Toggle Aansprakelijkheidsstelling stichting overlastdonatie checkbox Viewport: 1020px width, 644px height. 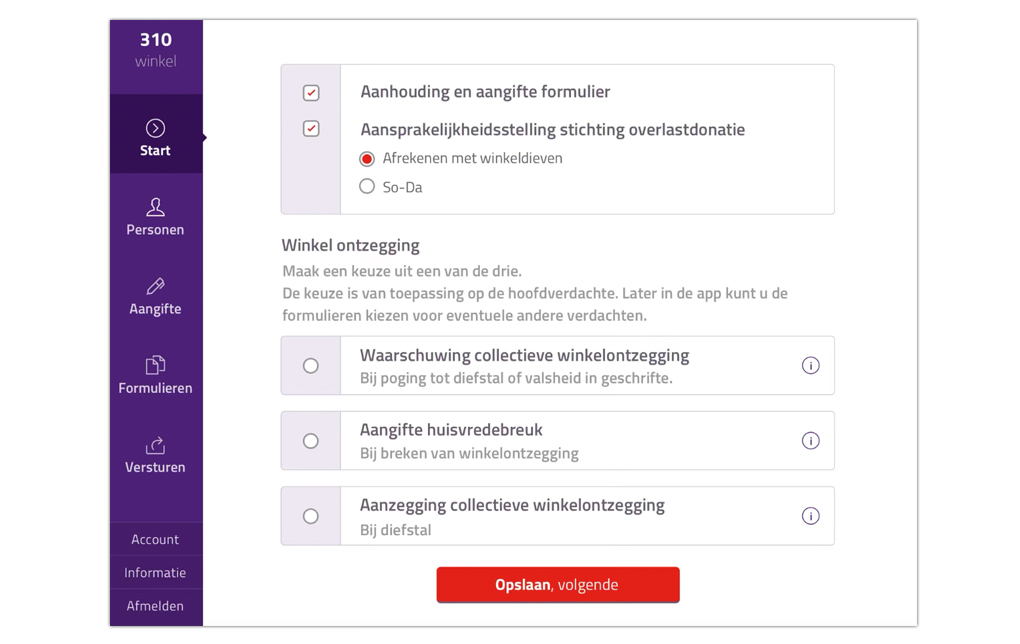pos(311,129)
